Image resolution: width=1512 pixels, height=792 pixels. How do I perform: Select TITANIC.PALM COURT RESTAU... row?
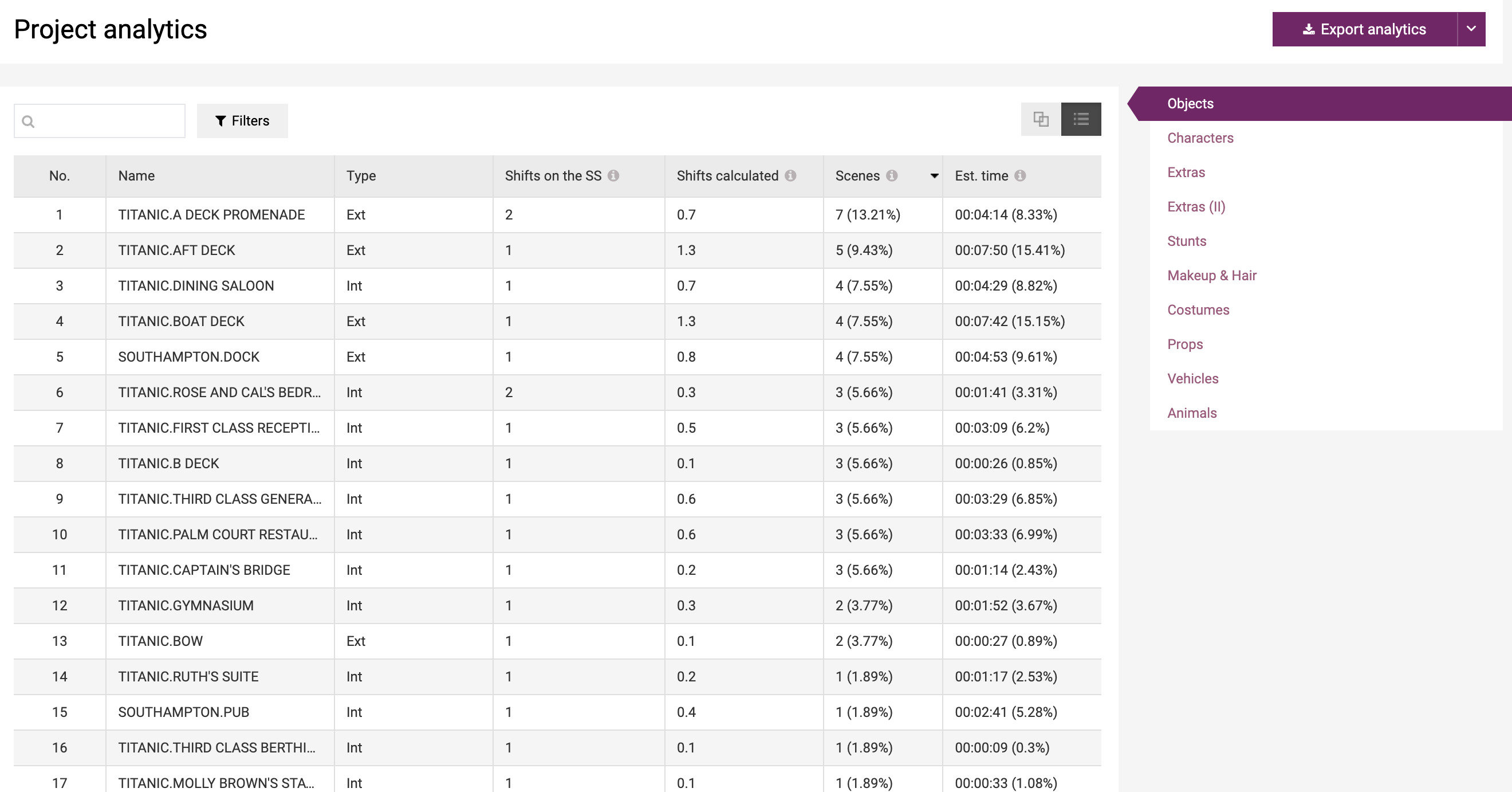tap(558, 535)
